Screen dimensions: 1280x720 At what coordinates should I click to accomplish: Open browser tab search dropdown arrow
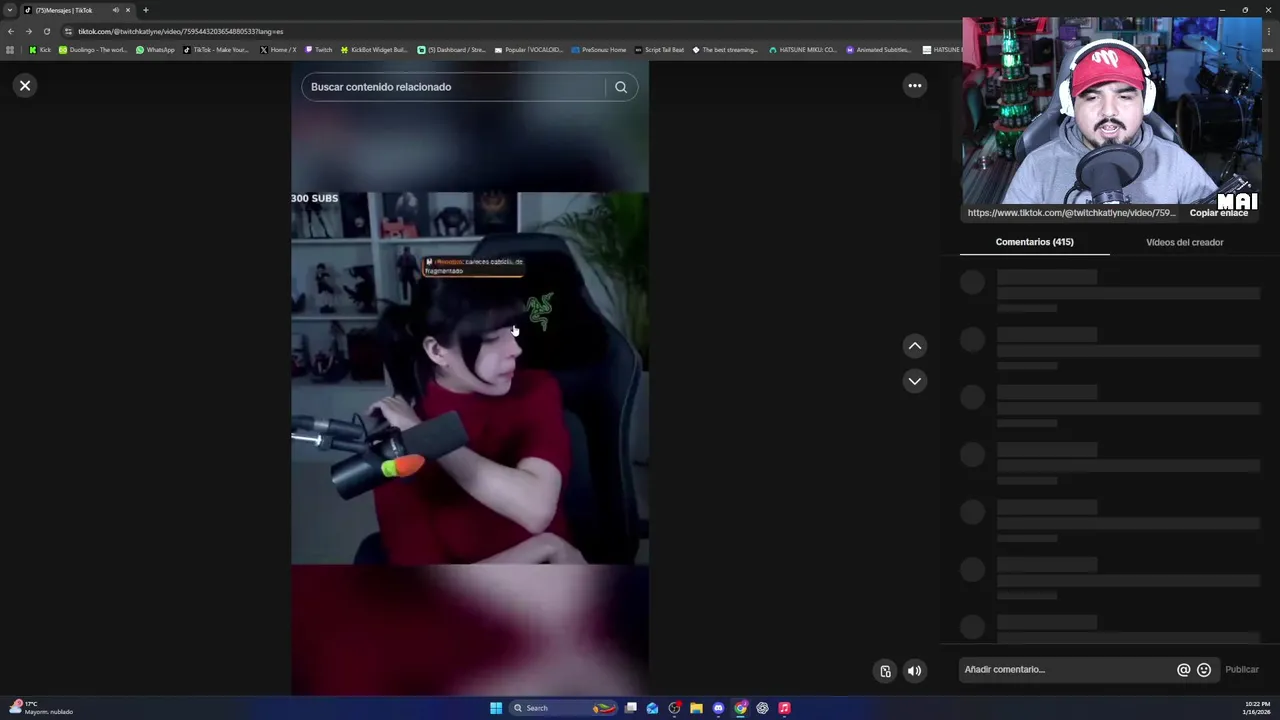tap(10, 10)
